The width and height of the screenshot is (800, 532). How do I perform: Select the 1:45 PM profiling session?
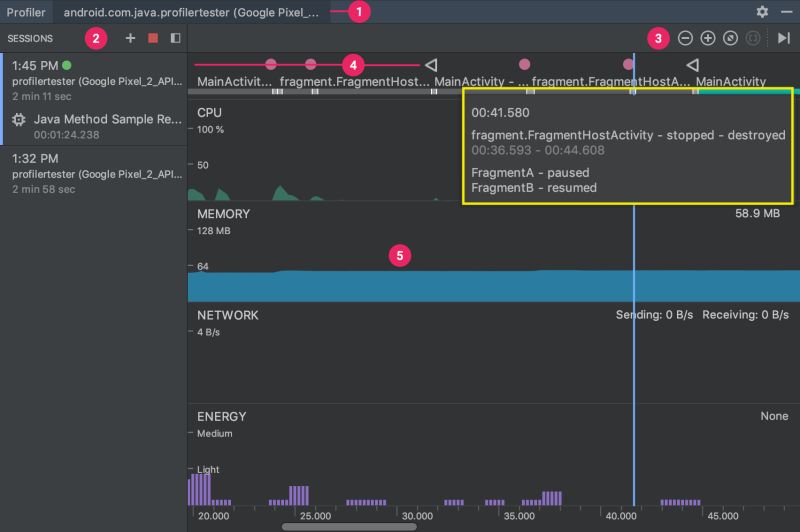pyautogui.click(x=94, y=81)
